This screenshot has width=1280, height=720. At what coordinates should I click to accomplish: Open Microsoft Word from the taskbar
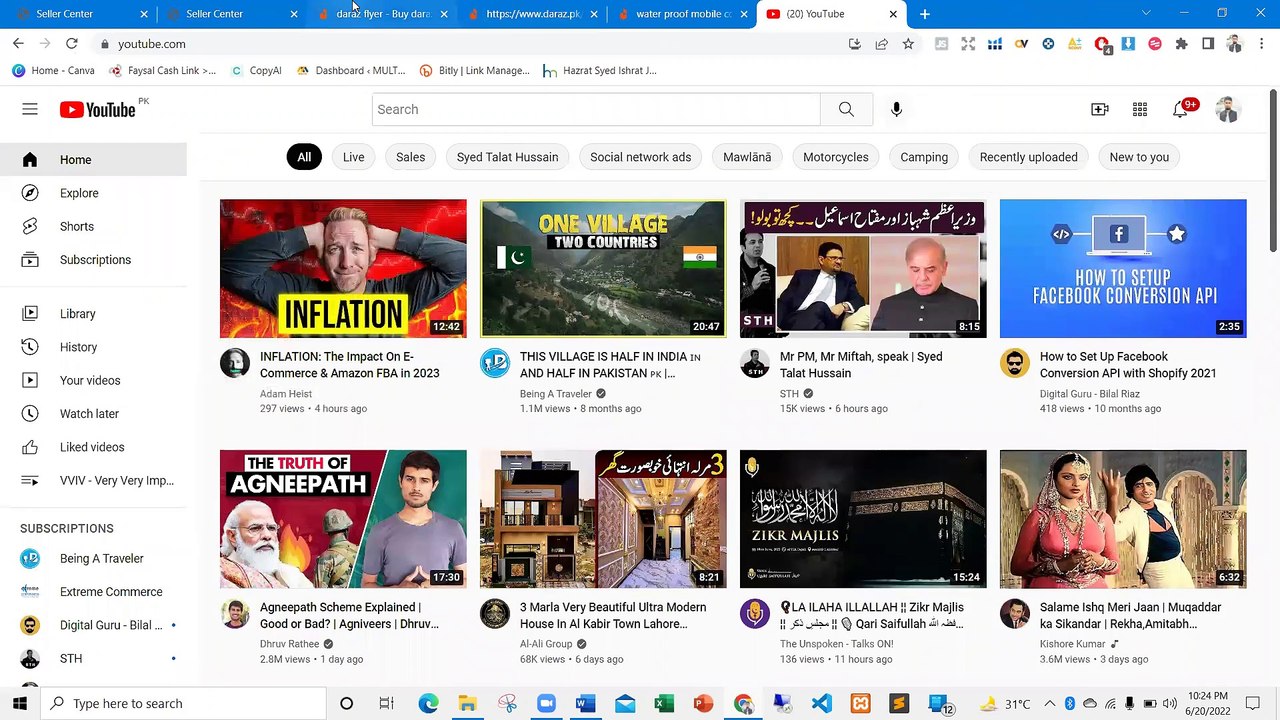585,703
